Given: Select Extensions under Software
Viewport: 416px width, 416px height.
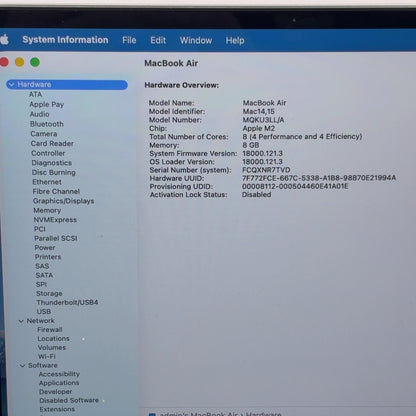Looking at the screenshot, I should 57,409.
